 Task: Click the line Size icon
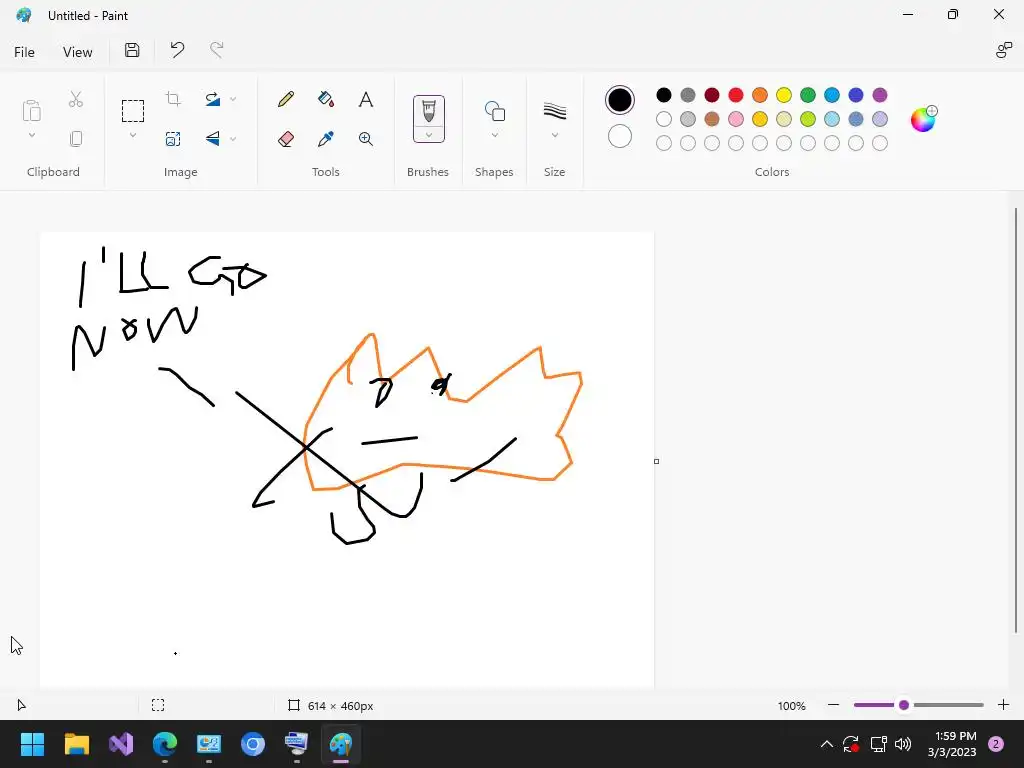click(554, 111)
